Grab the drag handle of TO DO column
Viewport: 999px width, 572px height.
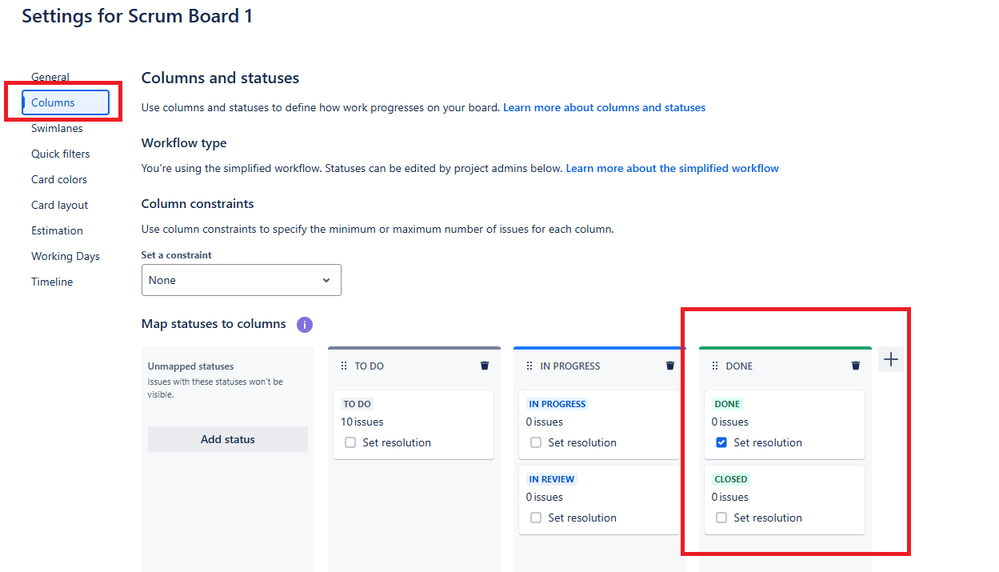click(343, 366)
